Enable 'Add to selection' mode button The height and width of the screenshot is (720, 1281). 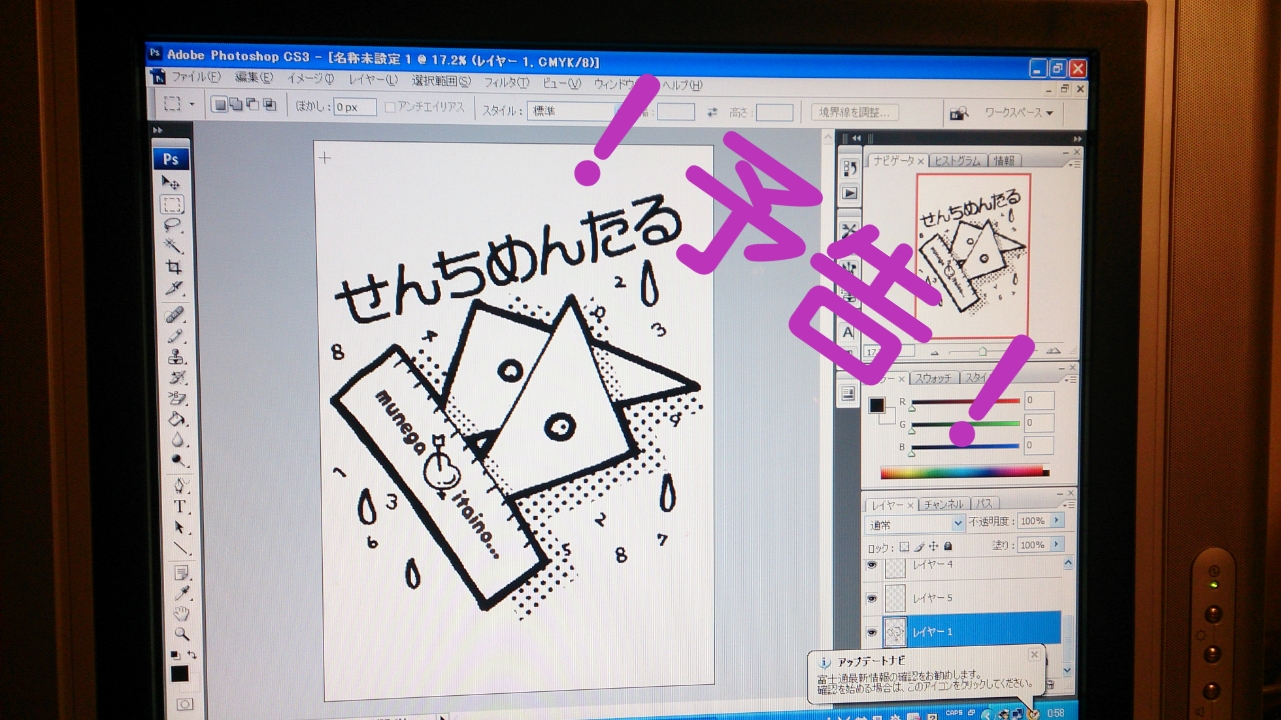236,104
